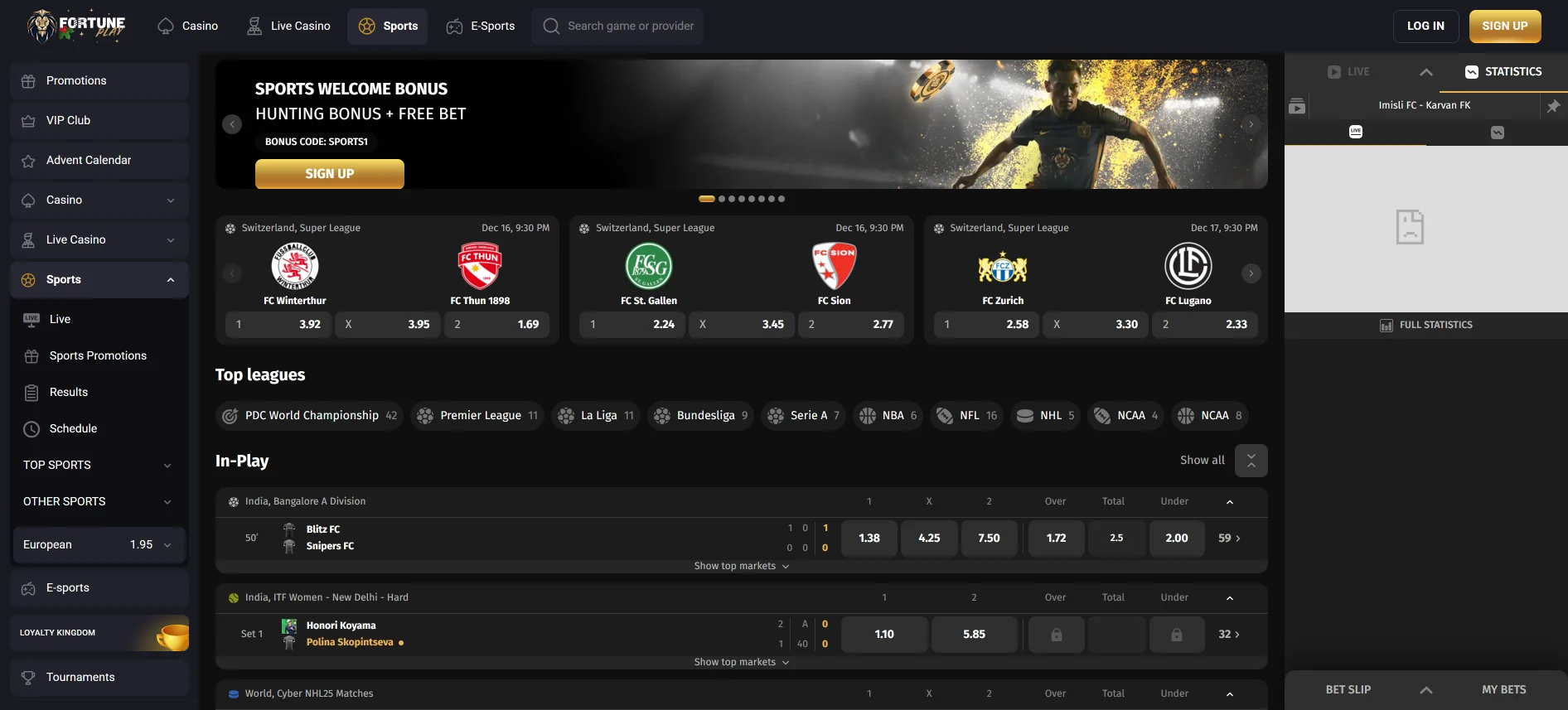Toggle the In-Play collapse button
1568x710 pixels.
[x=1251, y=461]
